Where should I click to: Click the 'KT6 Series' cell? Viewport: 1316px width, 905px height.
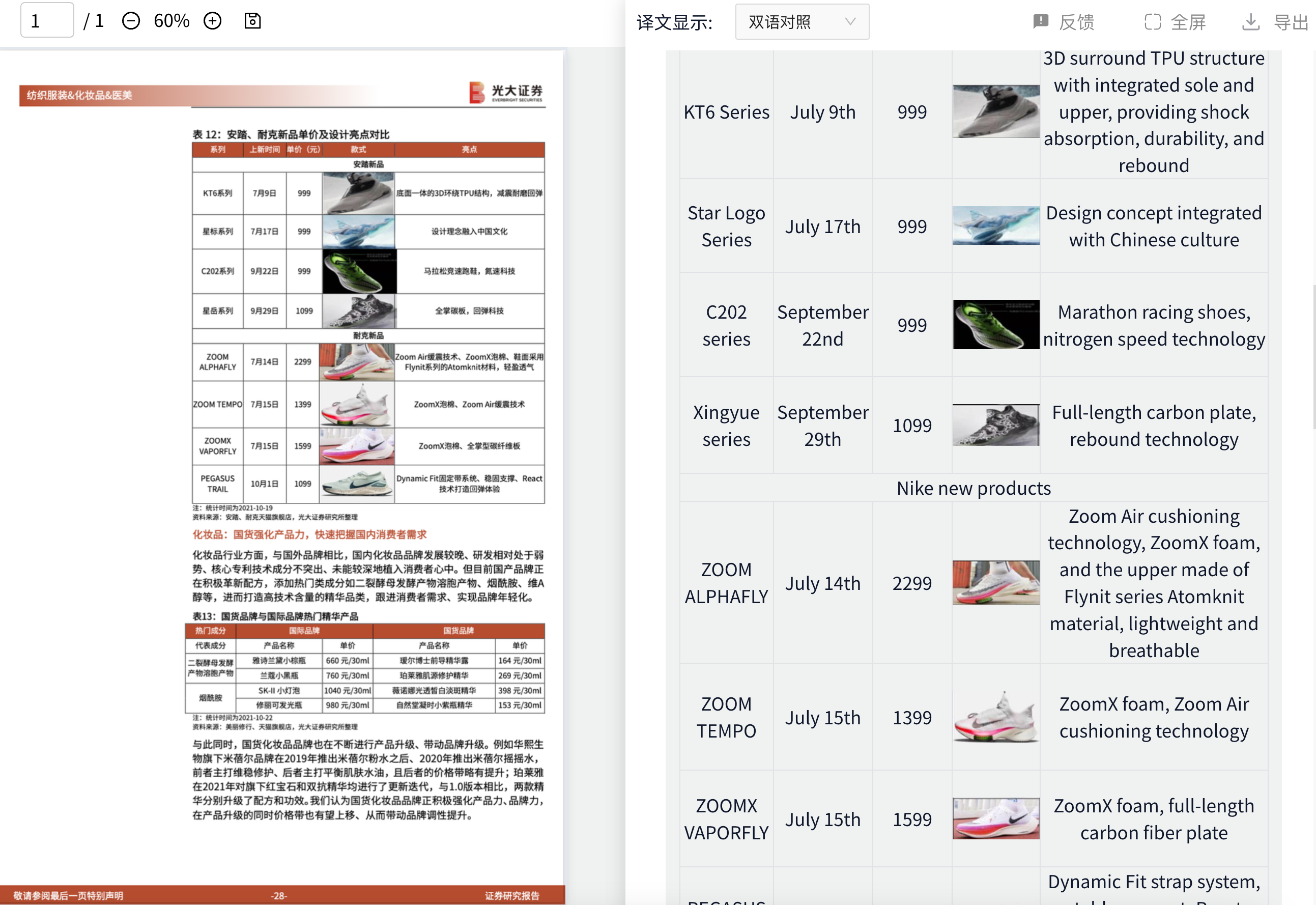[727, 112]
